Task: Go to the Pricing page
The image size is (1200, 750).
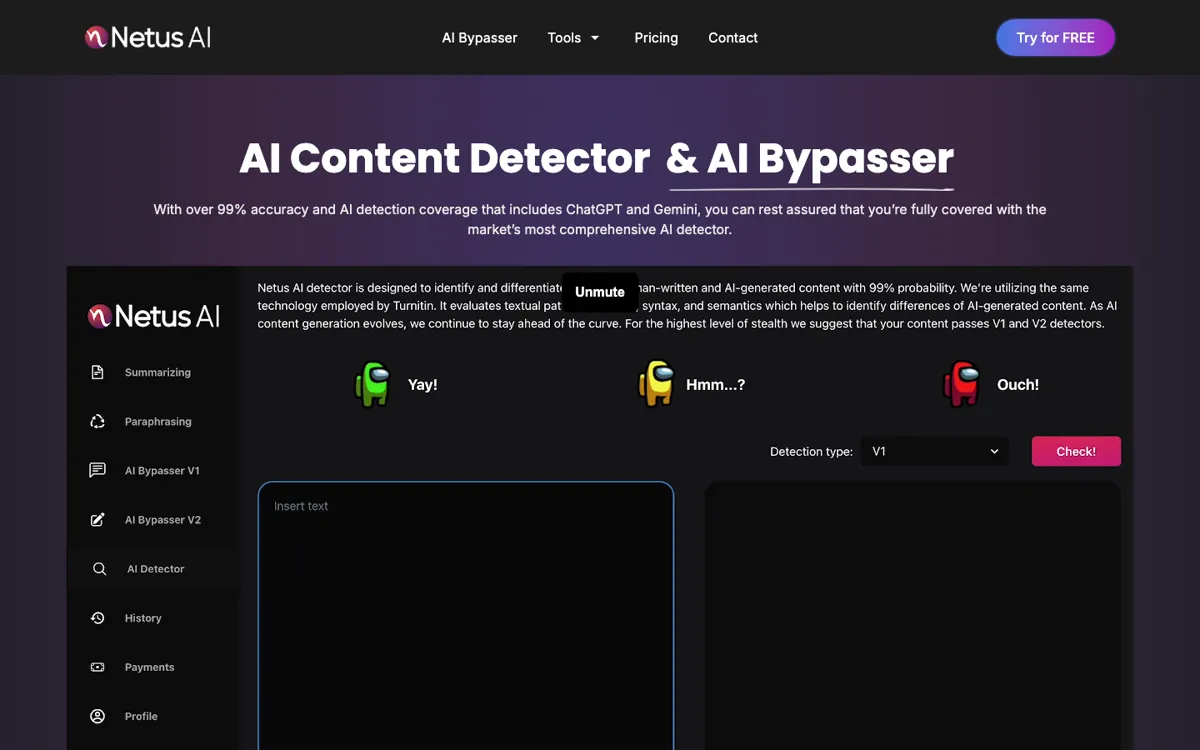Action: pyautogui.click(x=656, y=38)
